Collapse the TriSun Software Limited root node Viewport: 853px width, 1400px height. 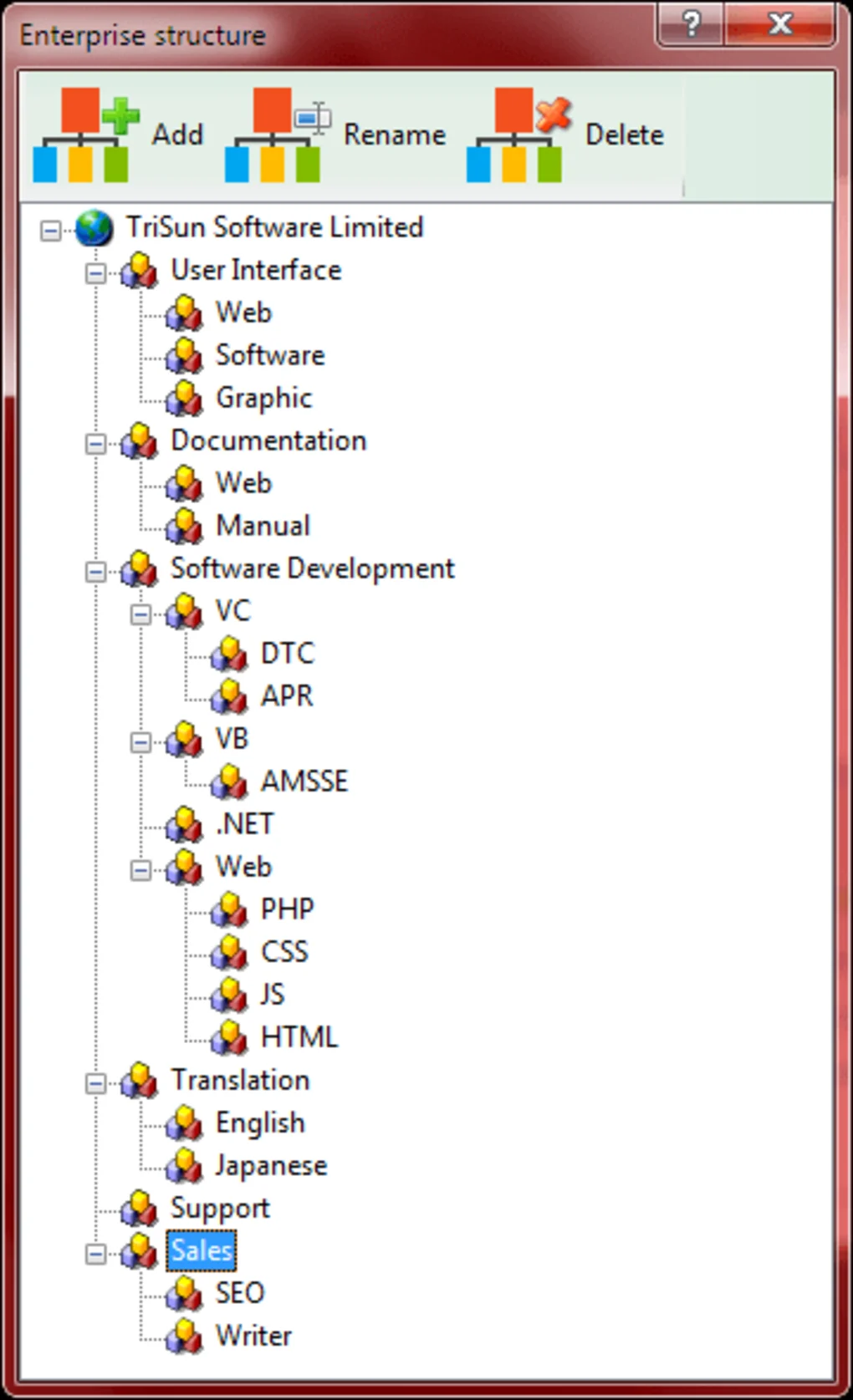coord(51,230)
